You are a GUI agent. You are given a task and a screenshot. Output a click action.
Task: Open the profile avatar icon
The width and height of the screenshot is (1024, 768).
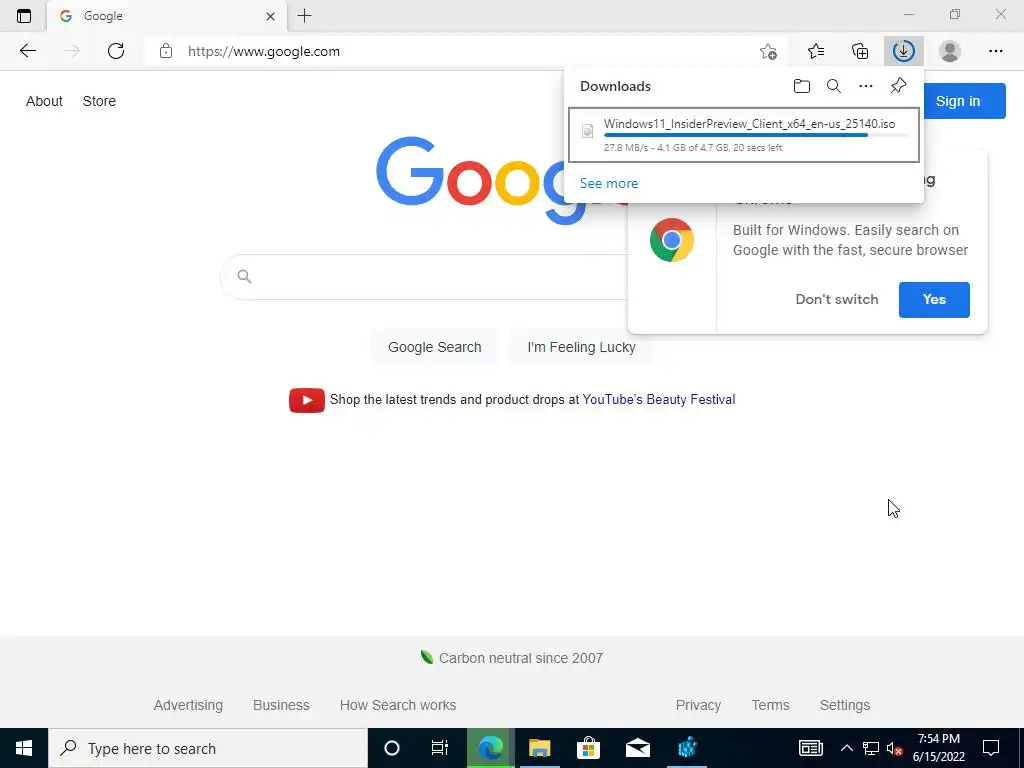click(950, 51)
